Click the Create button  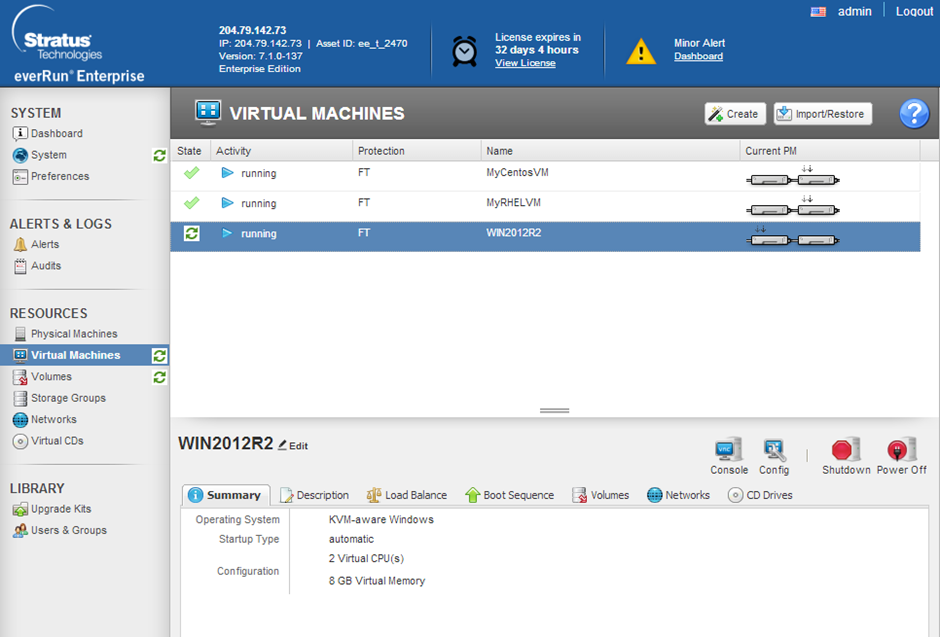pyautogui.click(x=735, y=114)
